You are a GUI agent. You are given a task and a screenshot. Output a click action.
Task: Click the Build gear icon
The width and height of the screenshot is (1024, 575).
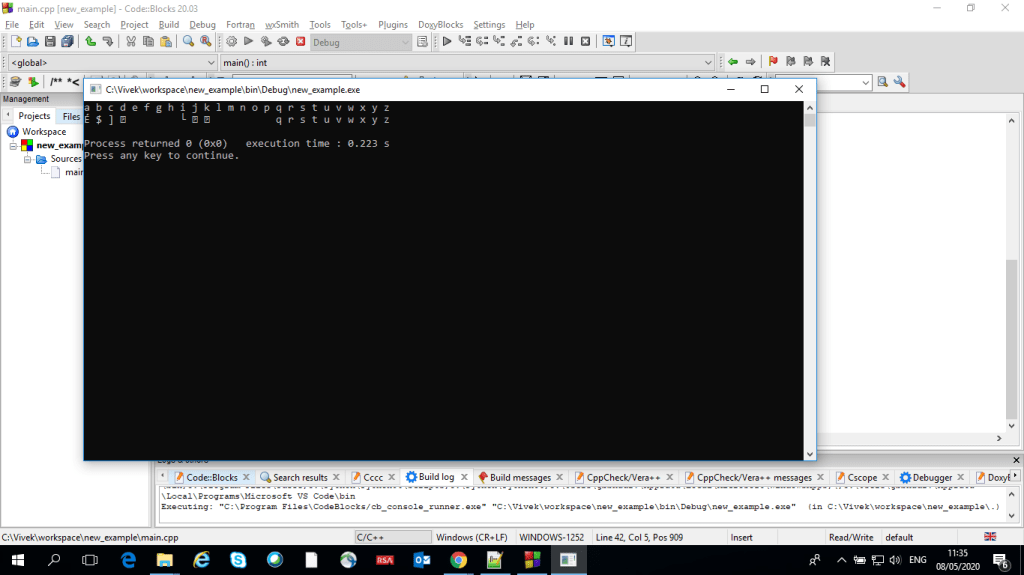click(231, 42)
